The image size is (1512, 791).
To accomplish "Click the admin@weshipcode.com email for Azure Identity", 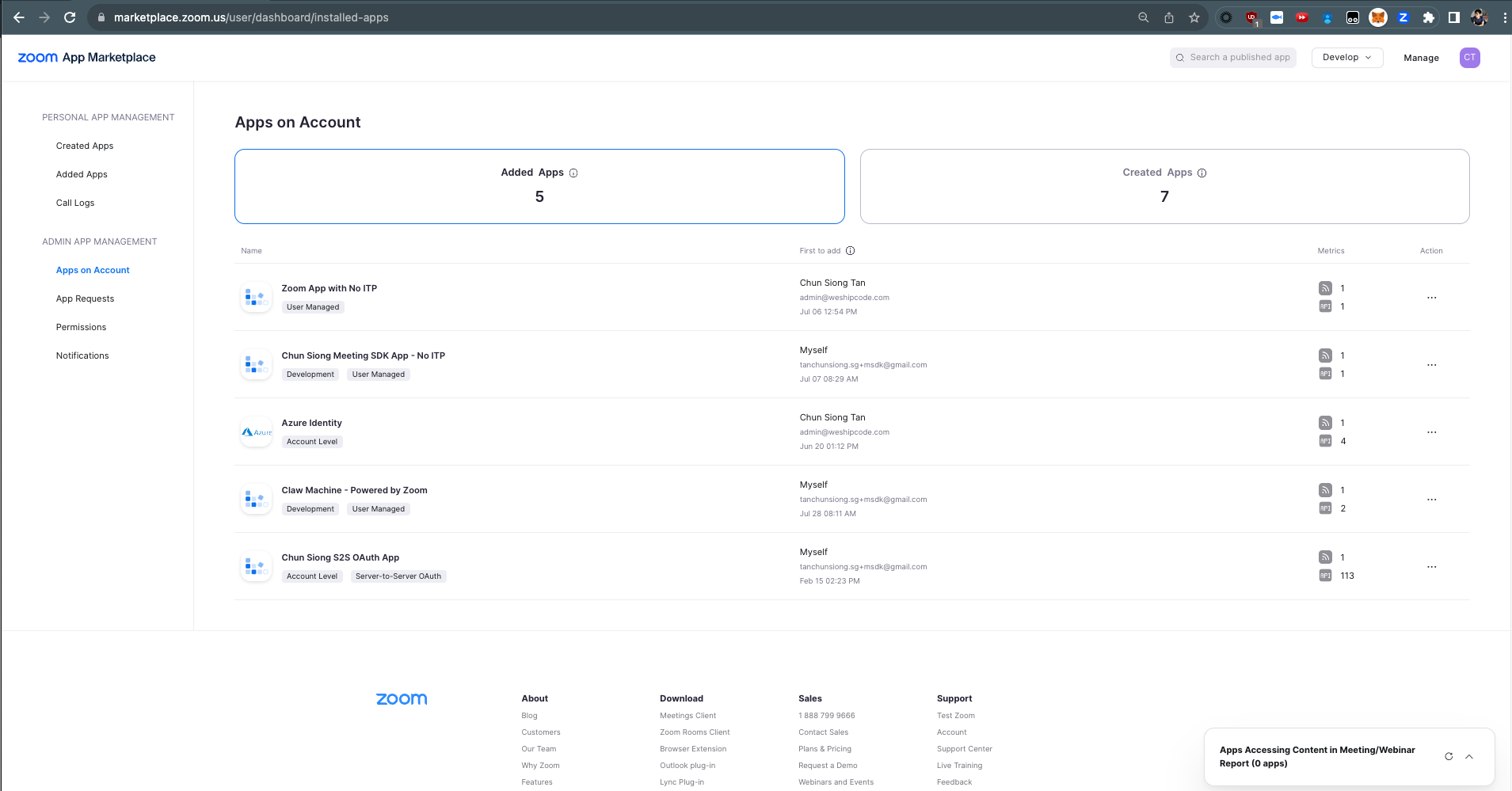I will [x=844, y=432].
